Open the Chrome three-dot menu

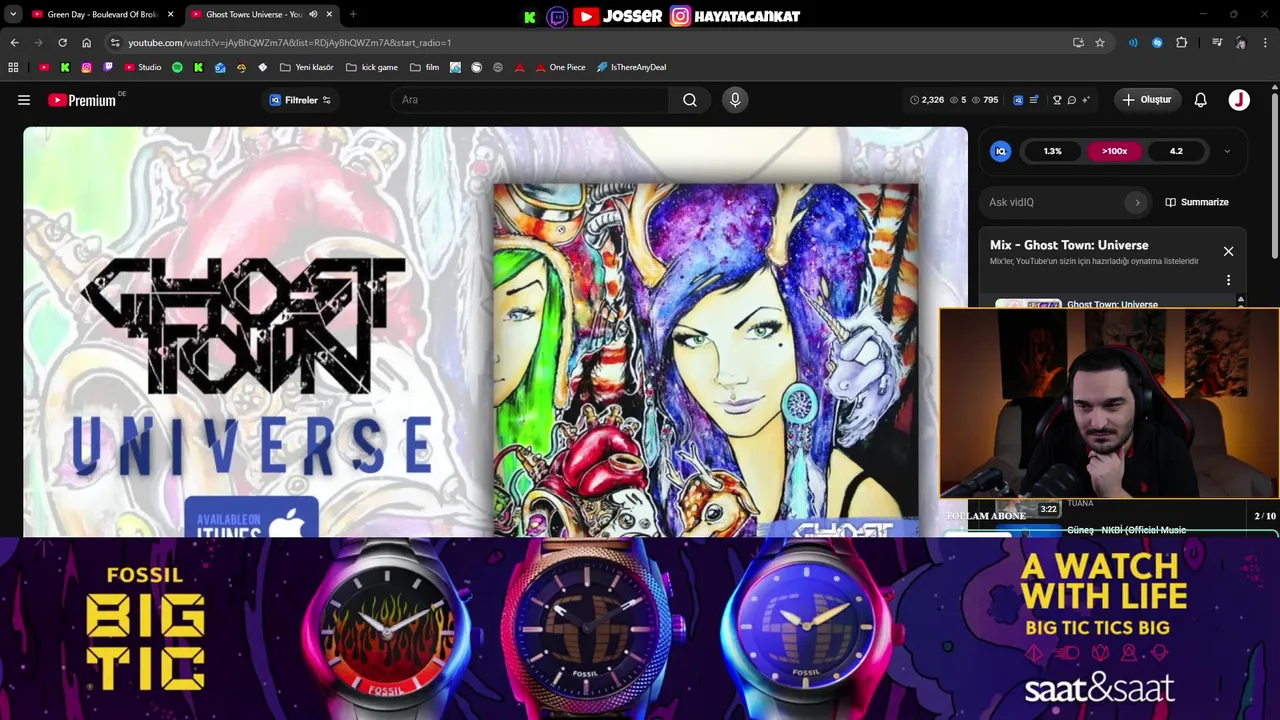[x=1265, y=43]
